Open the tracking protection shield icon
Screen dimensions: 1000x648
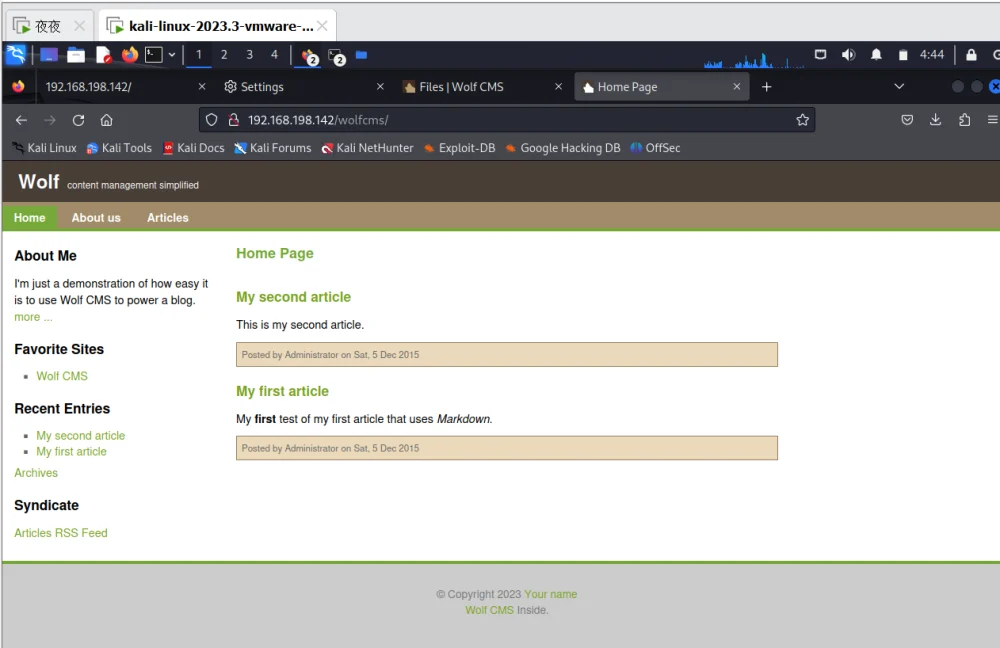click(212, 120)
